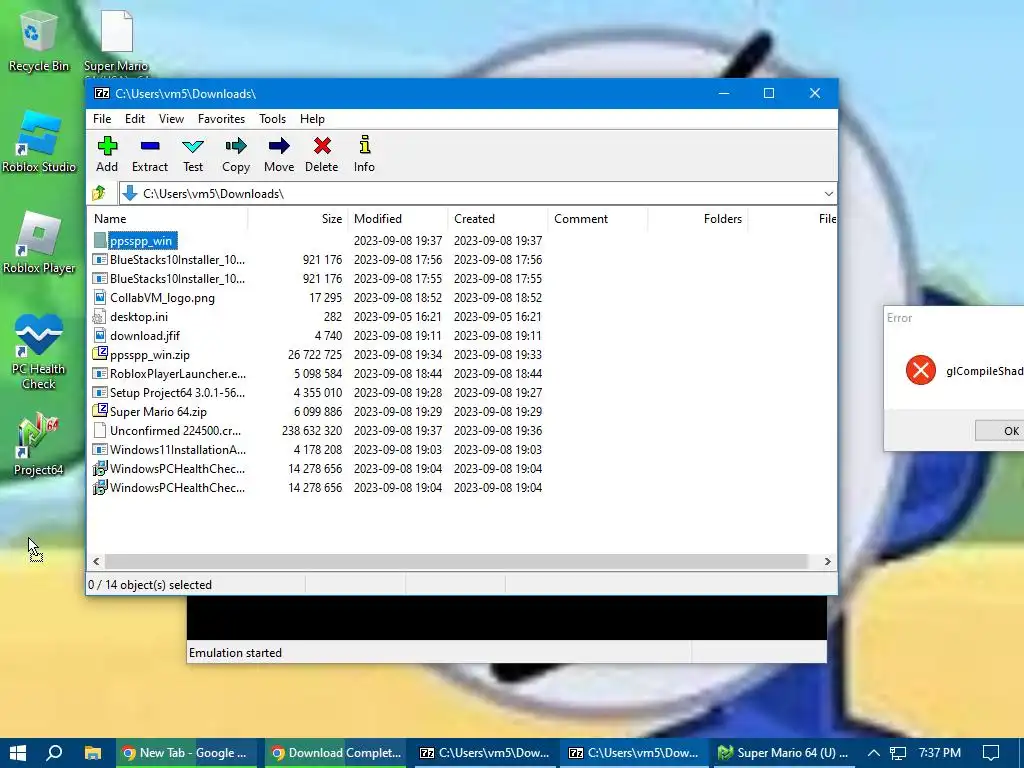Click the 0 / 14 object(s) selected status
Screen dimensions: 1024x768
point(150,584)
